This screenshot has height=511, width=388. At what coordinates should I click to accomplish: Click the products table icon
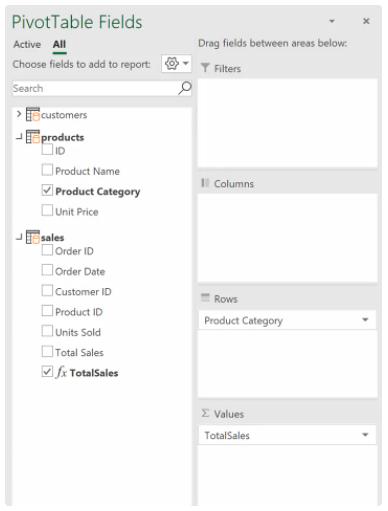tap(33, 137)
